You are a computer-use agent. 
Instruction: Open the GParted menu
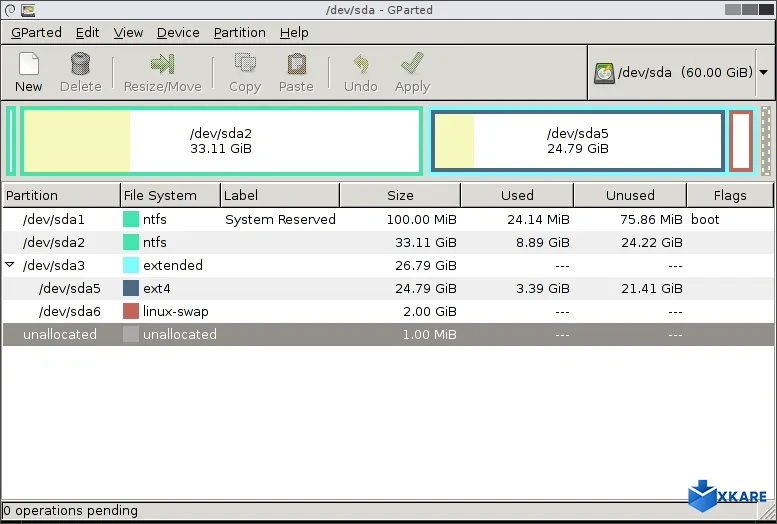point(36,32)
